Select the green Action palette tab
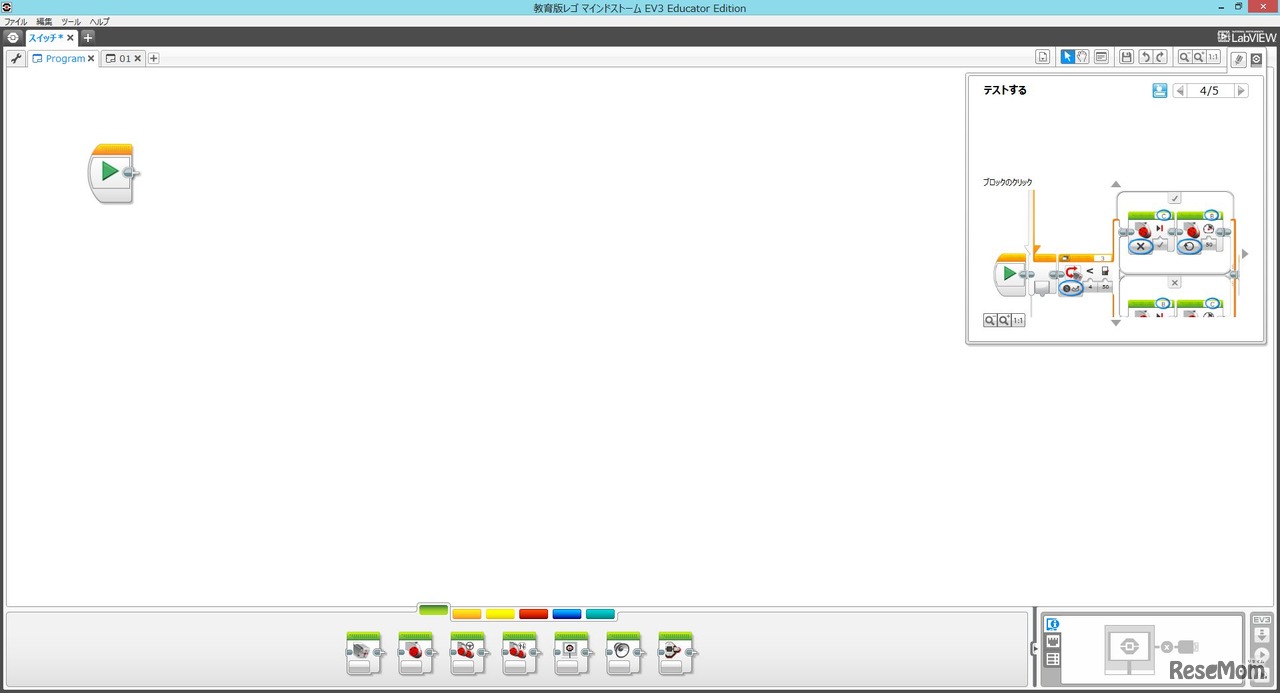Viewport: 1280px width, 693px height. point(433,609)
